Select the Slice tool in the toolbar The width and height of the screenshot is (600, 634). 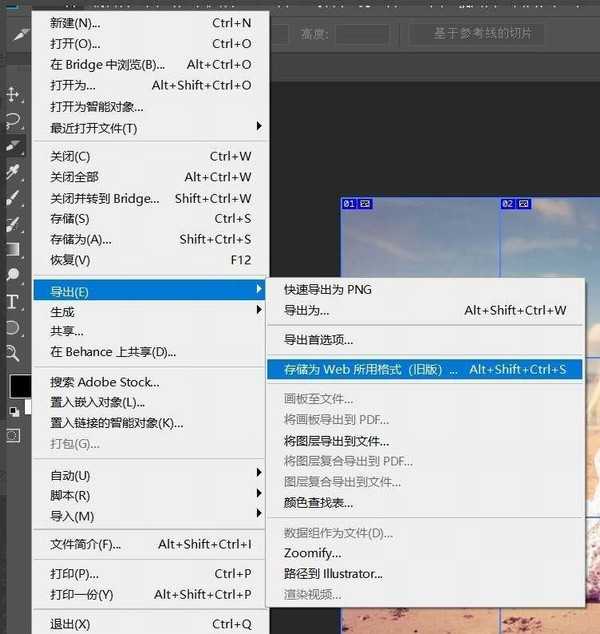13,146
